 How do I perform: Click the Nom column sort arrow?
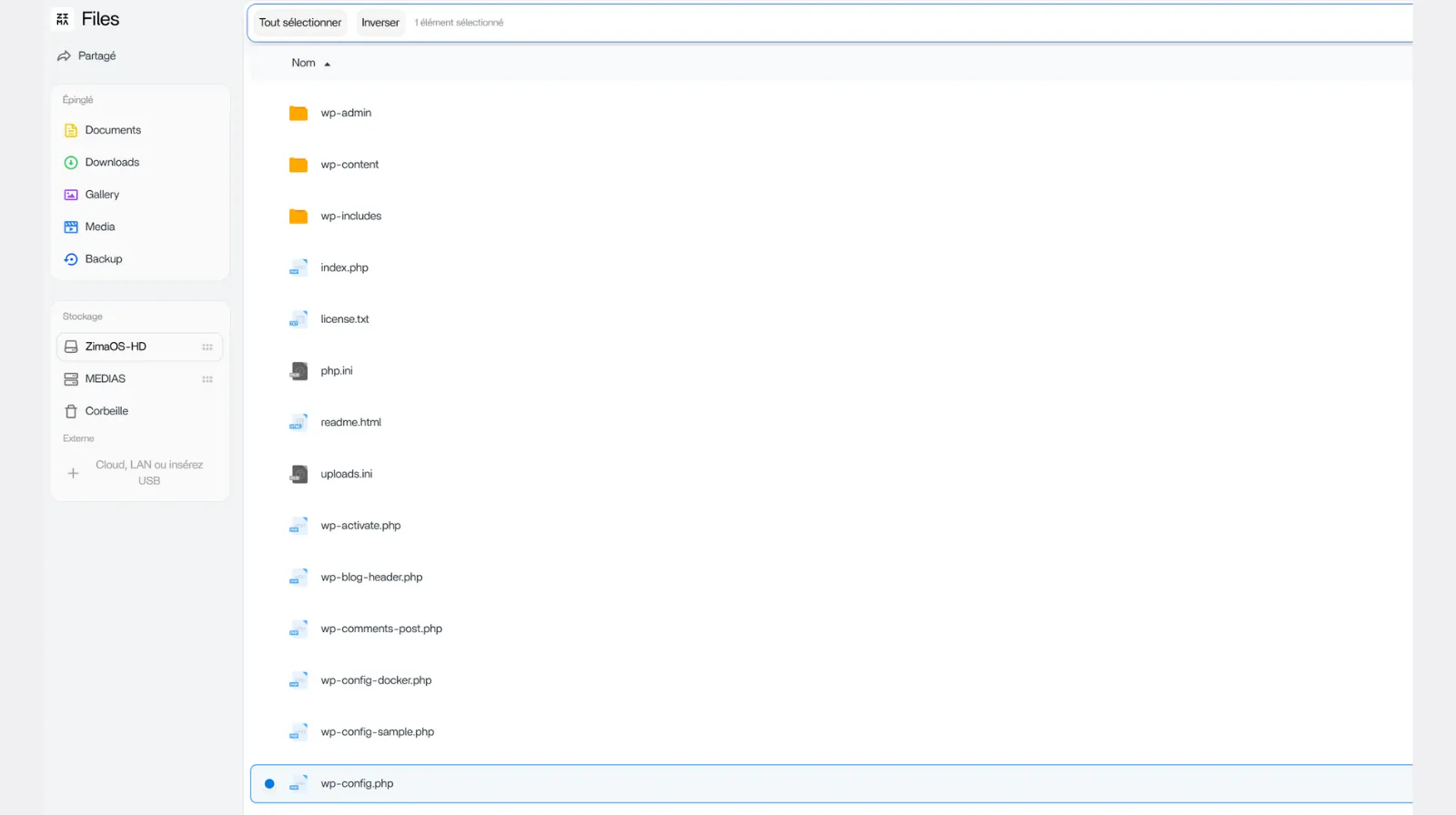[328, 64]
